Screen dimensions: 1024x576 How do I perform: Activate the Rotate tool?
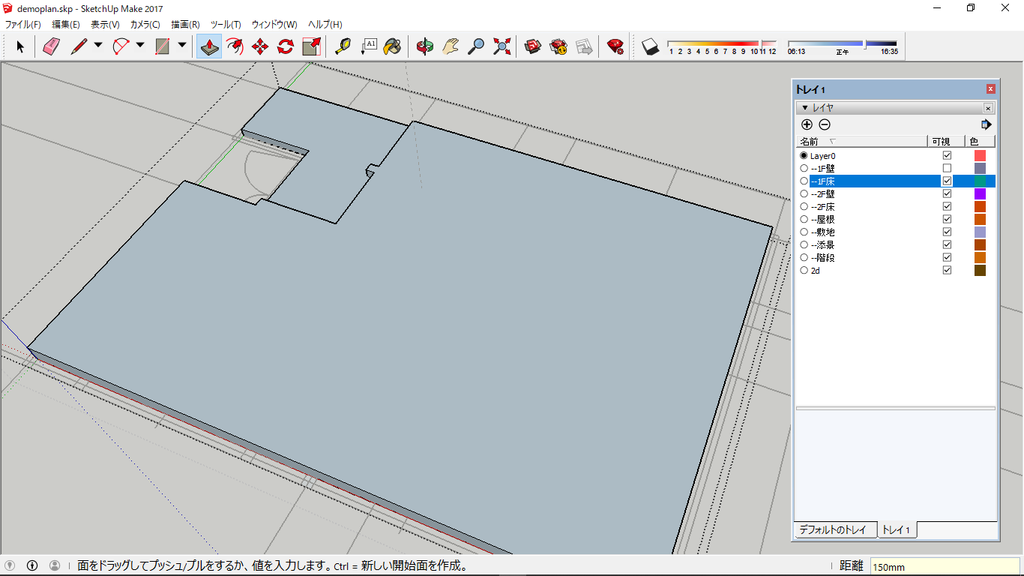click(285, 46)
